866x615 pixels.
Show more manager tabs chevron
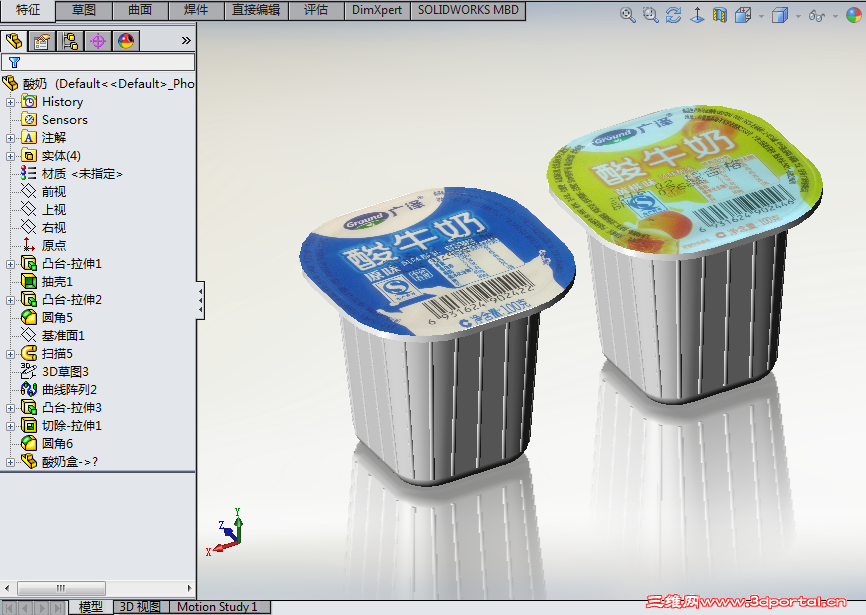coord(186,40)
